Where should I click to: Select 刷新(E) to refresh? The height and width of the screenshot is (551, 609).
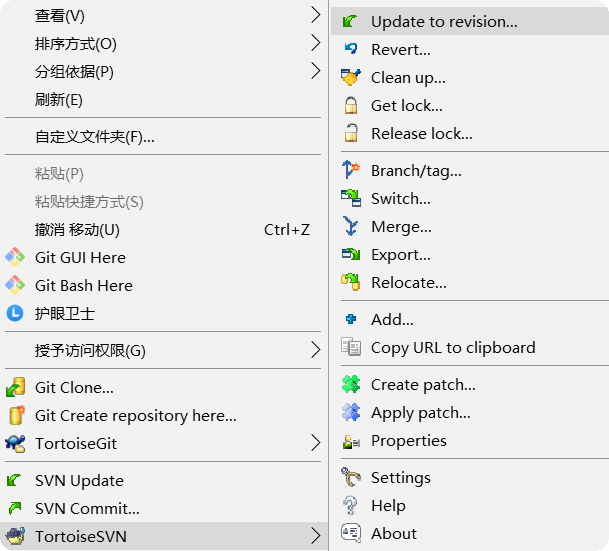[x=59, y=99]
